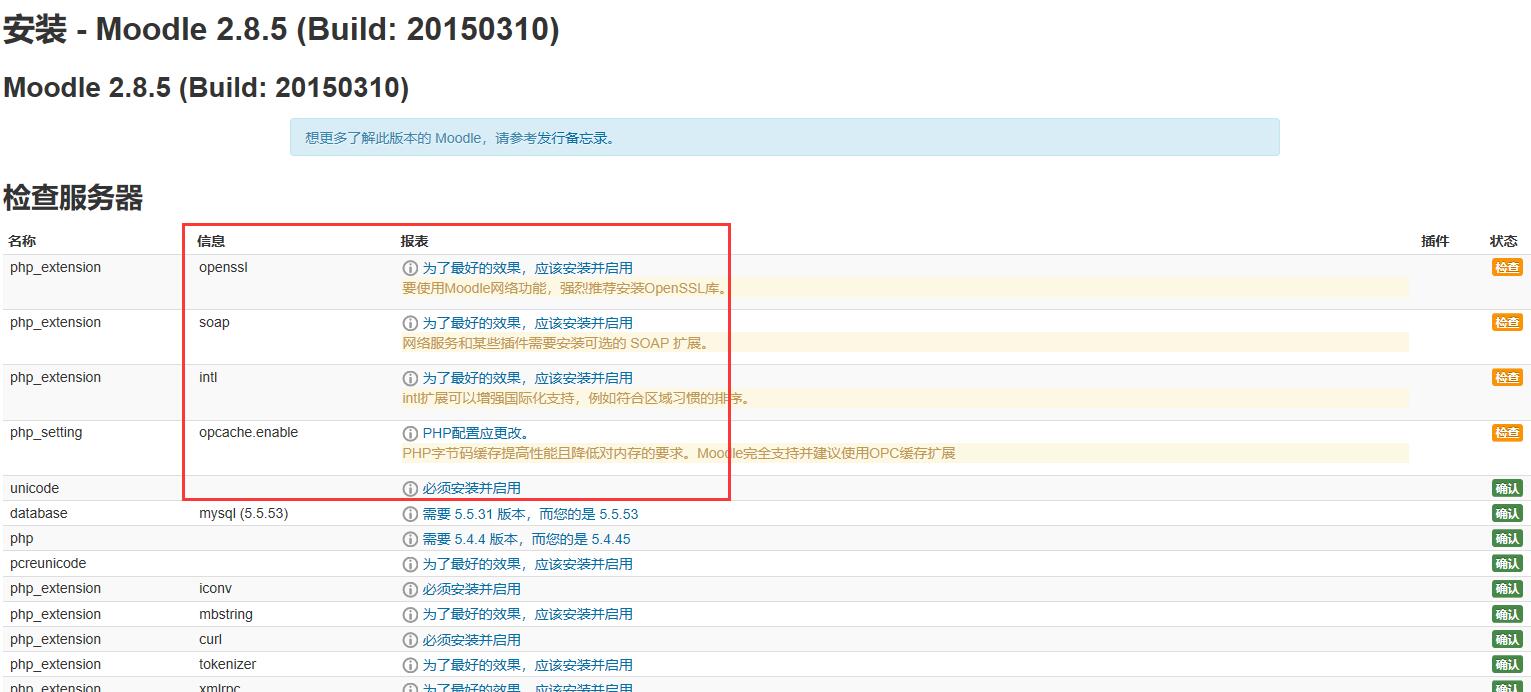Click the info icon in the pcreunicode row
1531x692 pixels.
point(410,564)
